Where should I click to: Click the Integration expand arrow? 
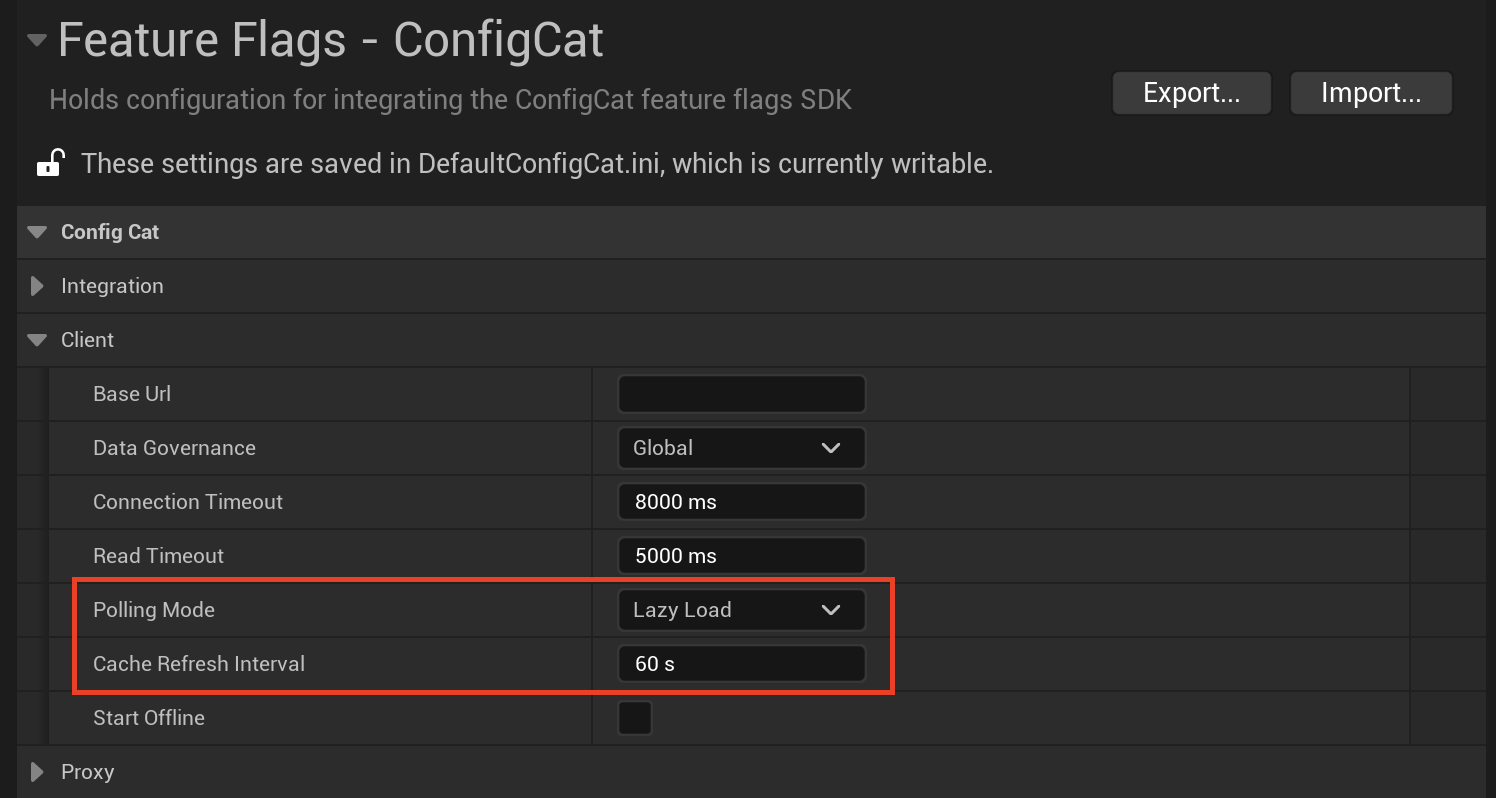(x=37, y=286)
